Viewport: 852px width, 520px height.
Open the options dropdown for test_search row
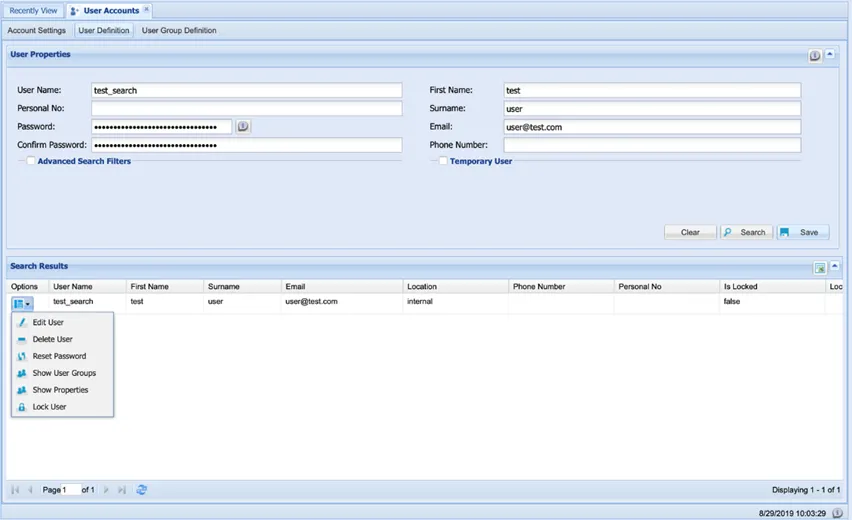coord(22,303)
